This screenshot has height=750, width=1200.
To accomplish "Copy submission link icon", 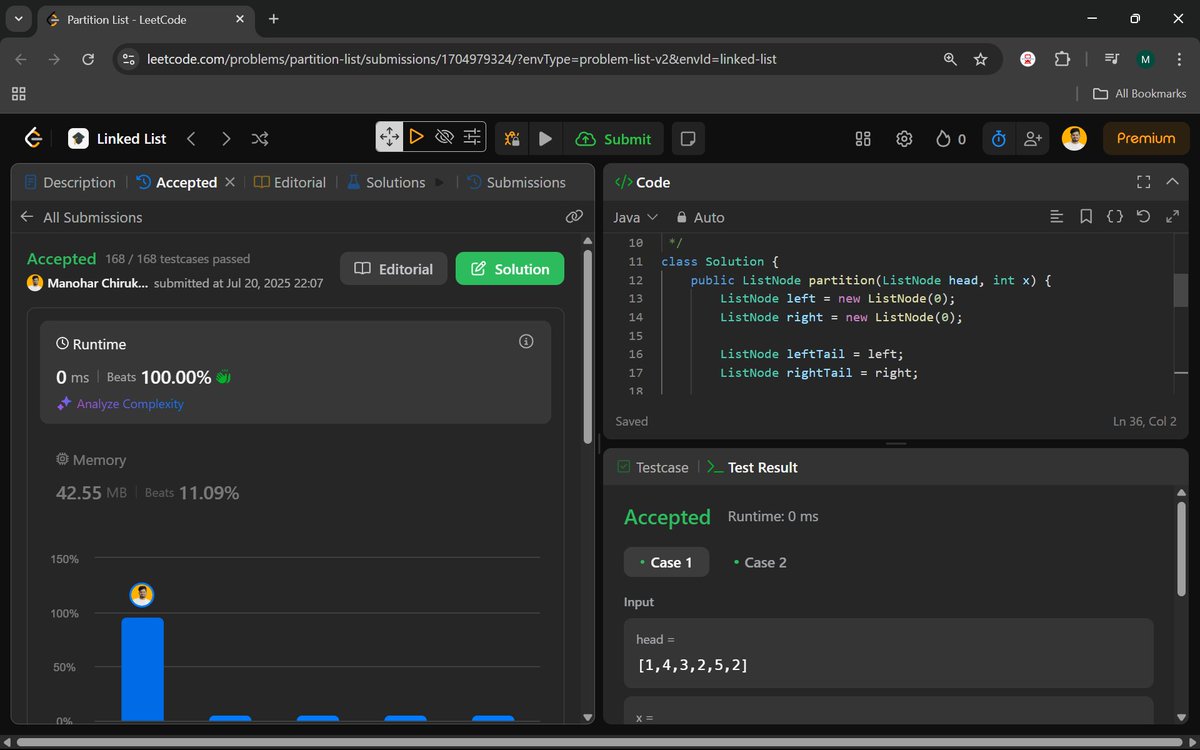I will pyautogui.click(x=574, y=216).
